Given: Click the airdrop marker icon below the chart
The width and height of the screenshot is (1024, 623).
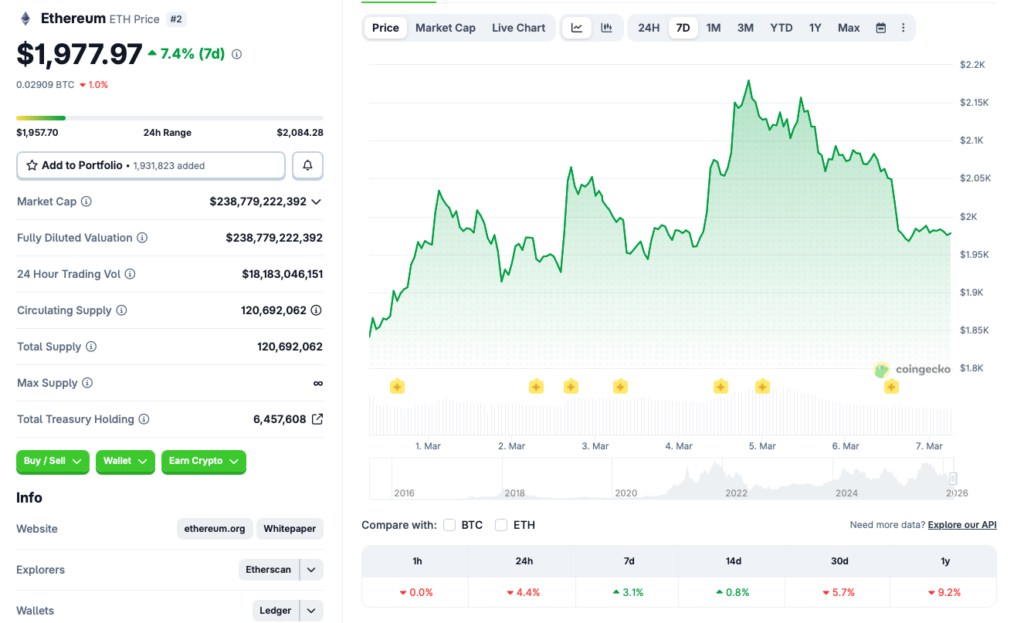Looking at the screenshot, I should pyautogui.click(x=398, y=385).
